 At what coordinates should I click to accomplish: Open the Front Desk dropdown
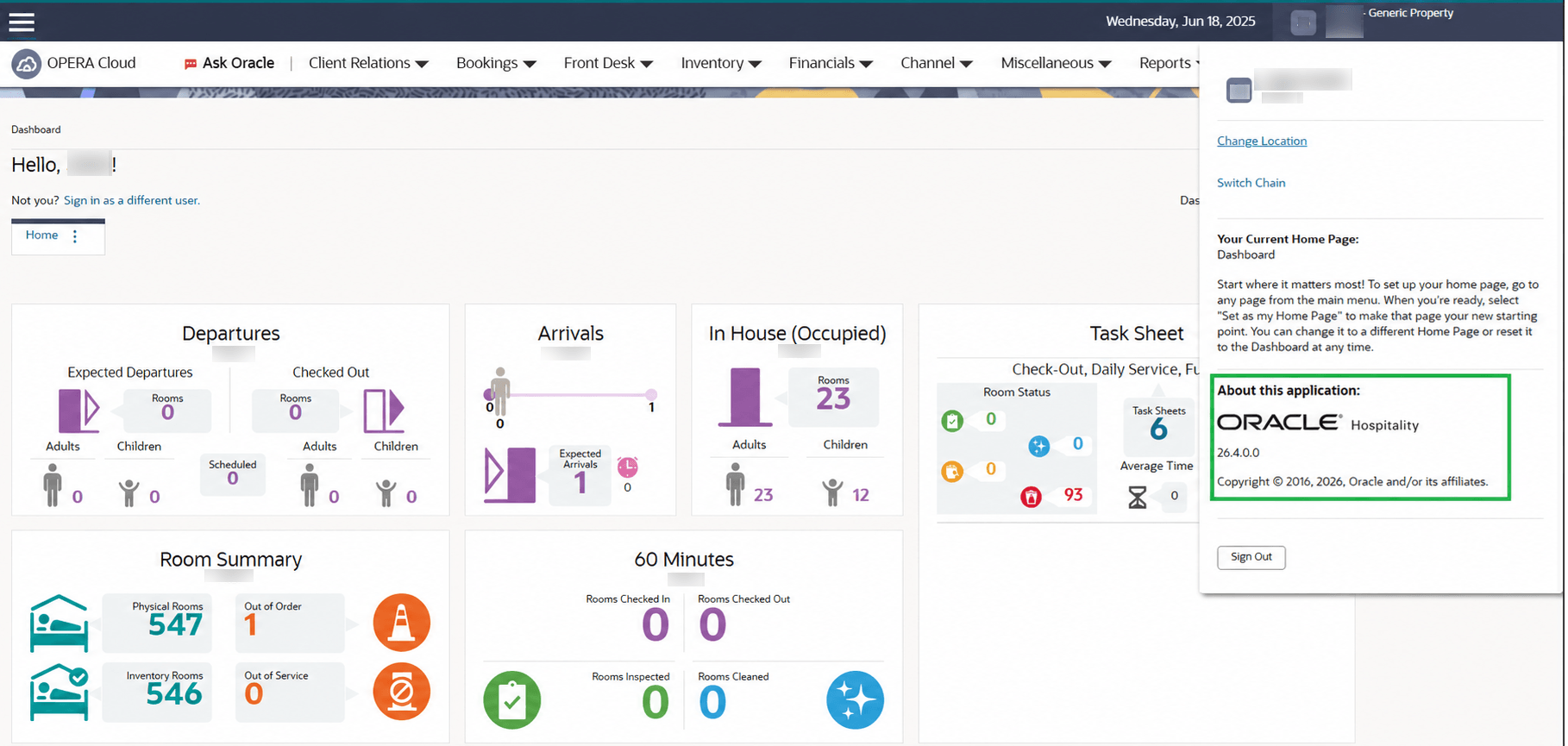click(x=608, y=63)
